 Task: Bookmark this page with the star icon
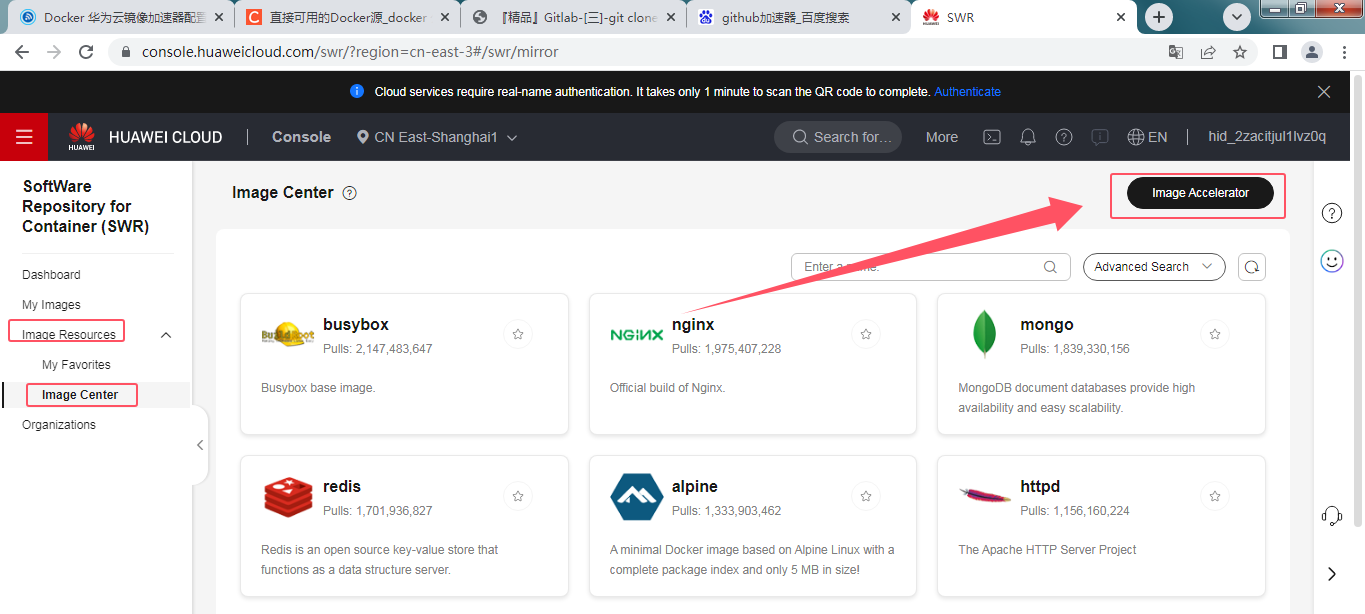1240,52
